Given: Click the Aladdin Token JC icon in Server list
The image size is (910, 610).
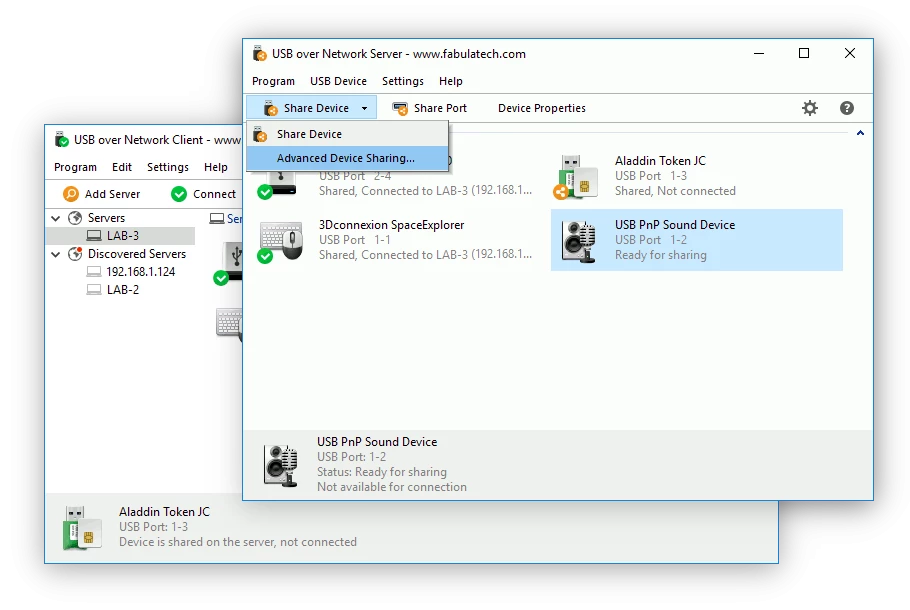Looking at the screenshot, I should pyautogui.click(x=576, y=176).
